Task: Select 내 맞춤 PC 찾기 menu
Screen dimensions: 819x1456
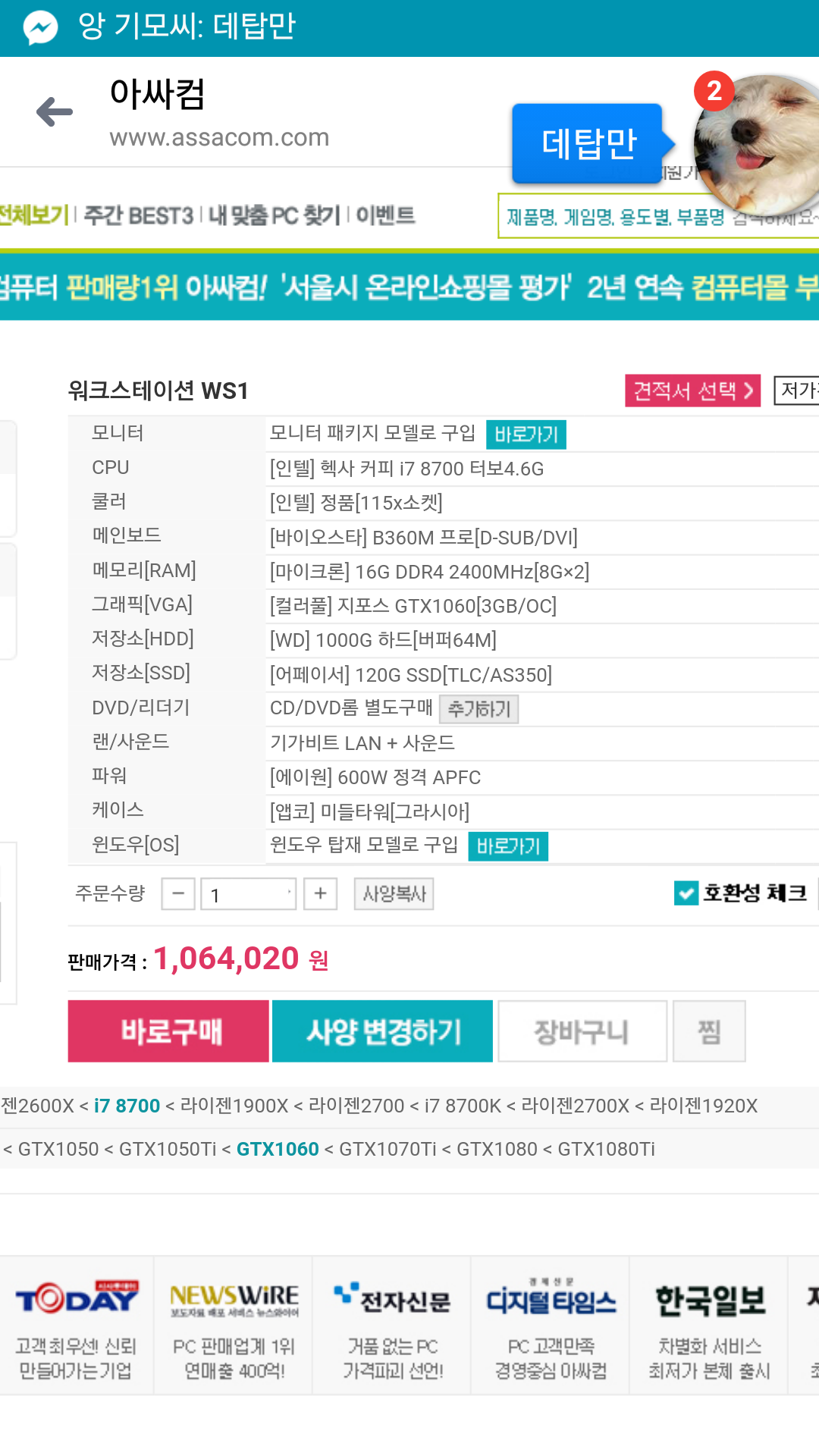Action: [x=275, y=216]
